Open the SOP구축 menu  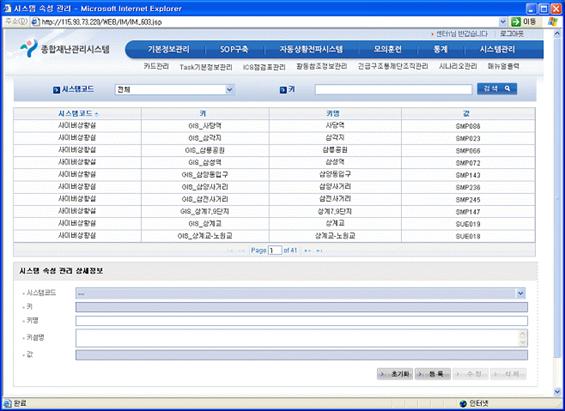click(x=234, y=49)
